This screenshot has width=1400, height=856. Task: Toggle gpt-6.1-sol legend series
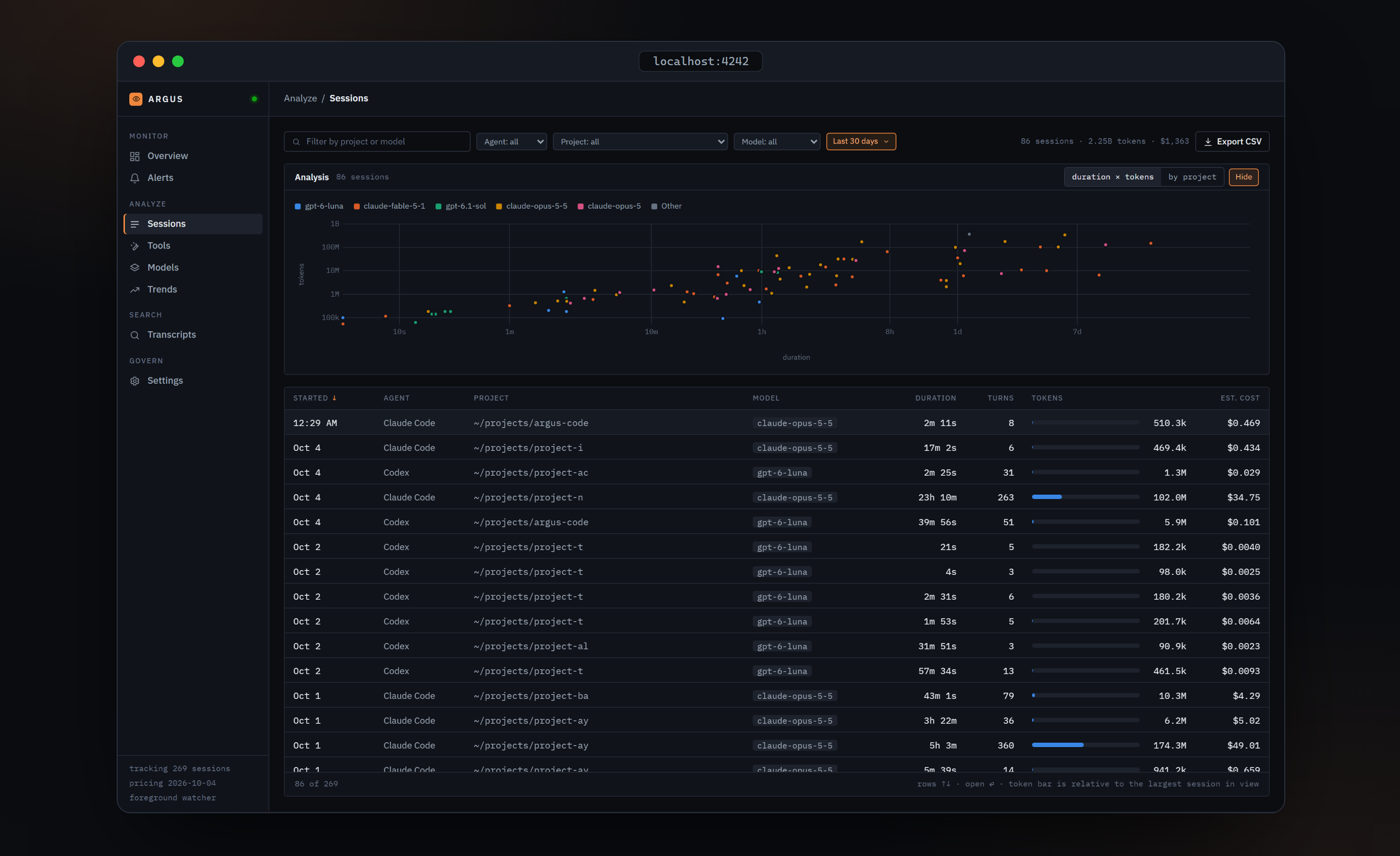461,206
